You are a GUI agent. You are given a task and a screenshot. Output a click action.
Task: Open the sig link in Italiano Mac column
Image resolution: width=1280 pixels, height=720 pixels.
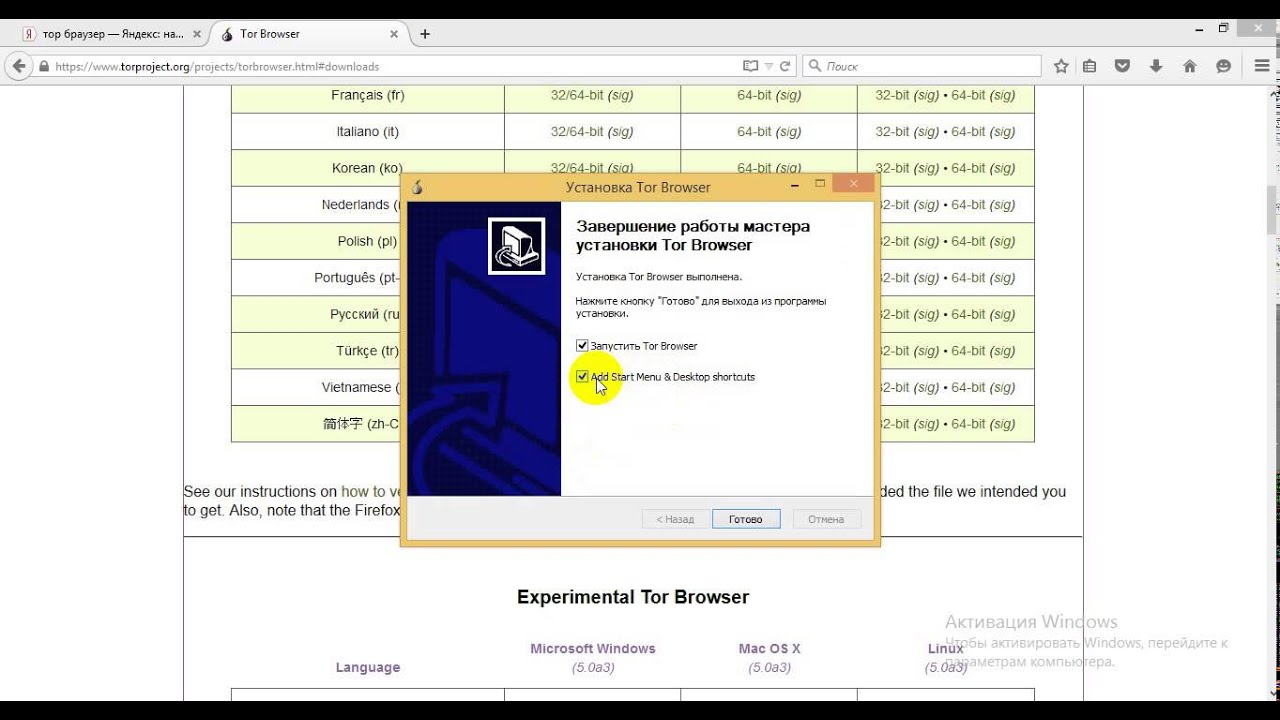pyautogui.click(x=789, y=132)
